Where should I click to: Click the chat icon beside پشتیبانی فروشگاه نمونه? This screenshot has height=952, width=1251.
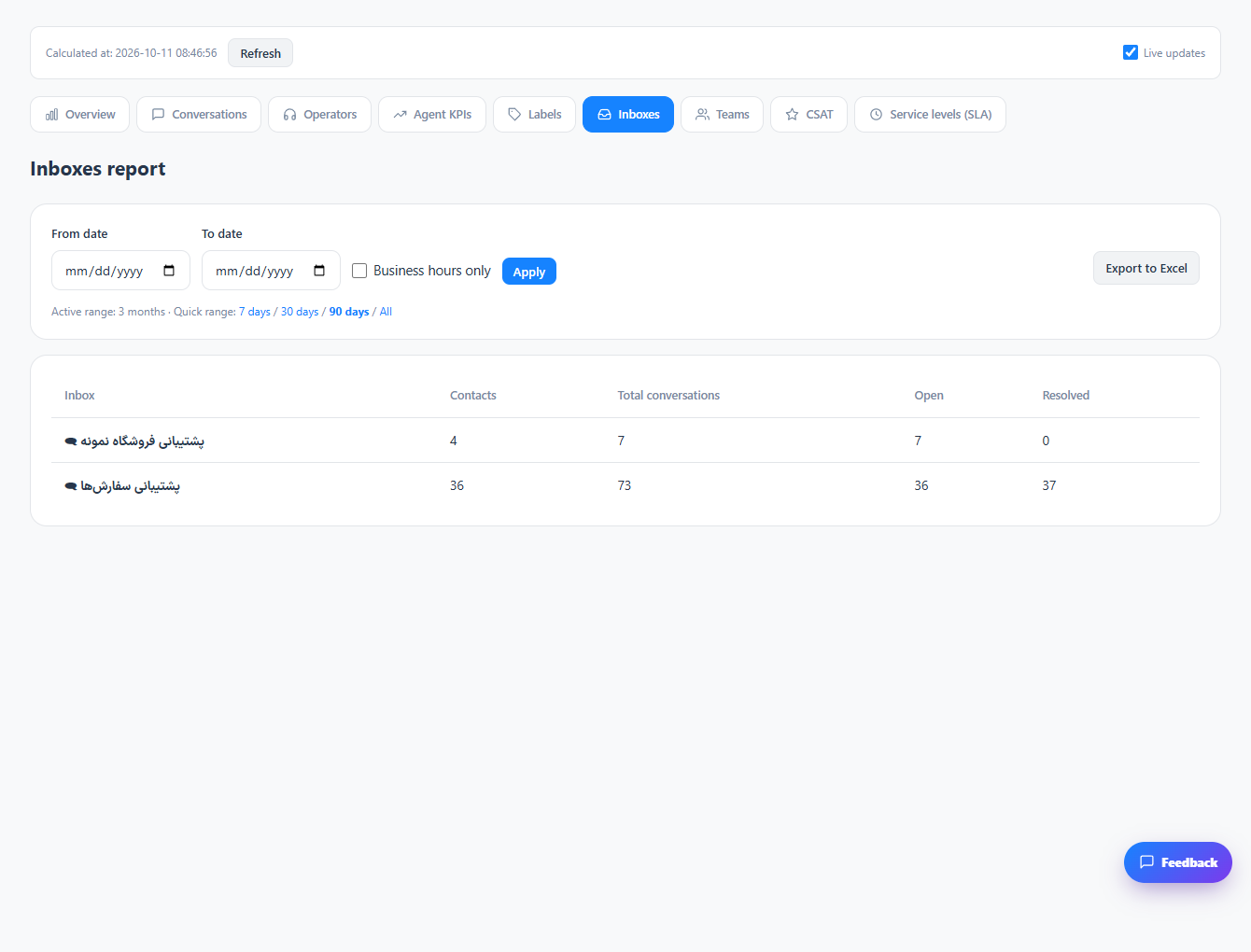(70, 441)
